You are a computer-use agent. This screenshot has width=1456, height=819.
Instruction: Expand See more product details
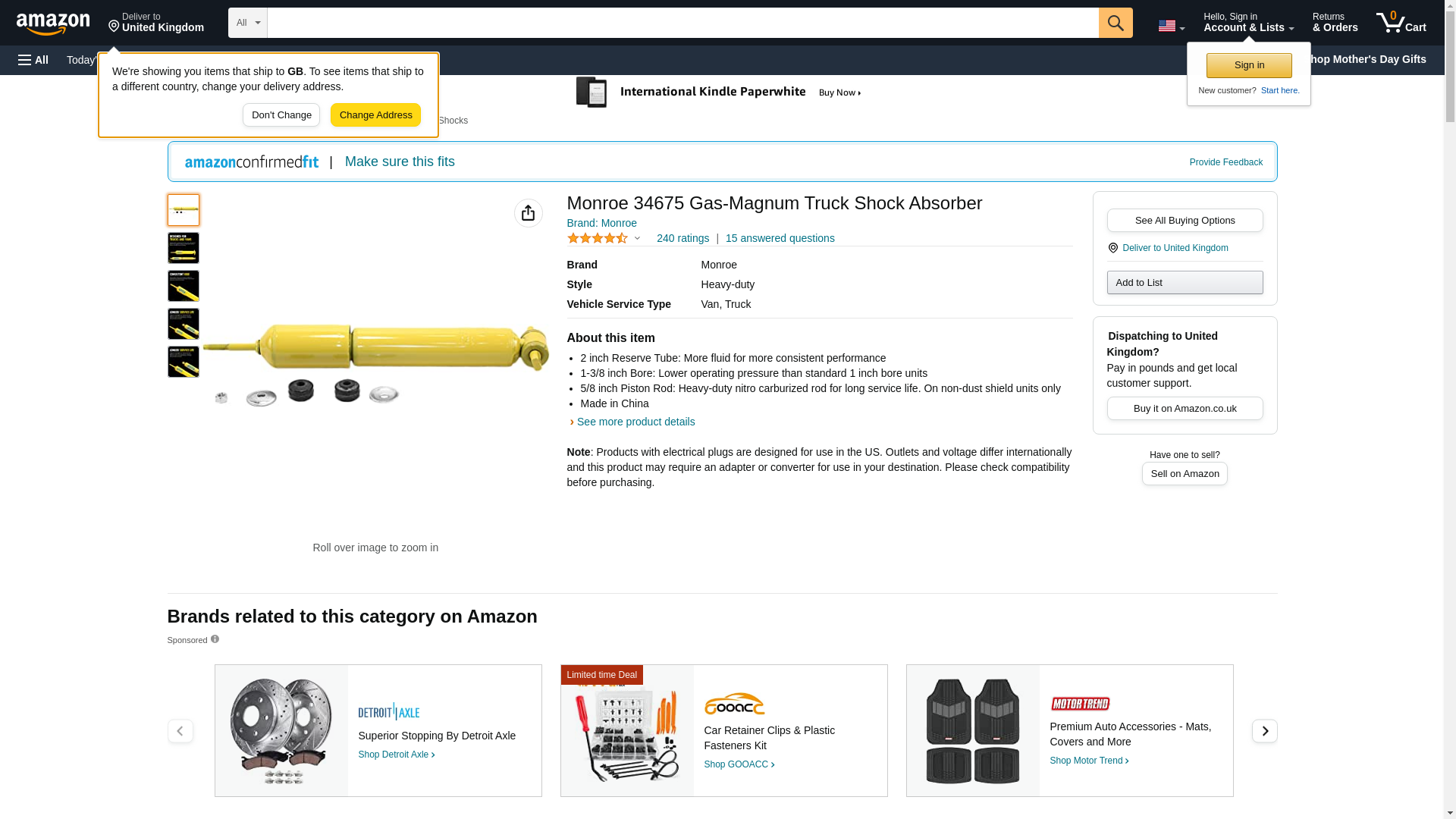coord(635,422)
